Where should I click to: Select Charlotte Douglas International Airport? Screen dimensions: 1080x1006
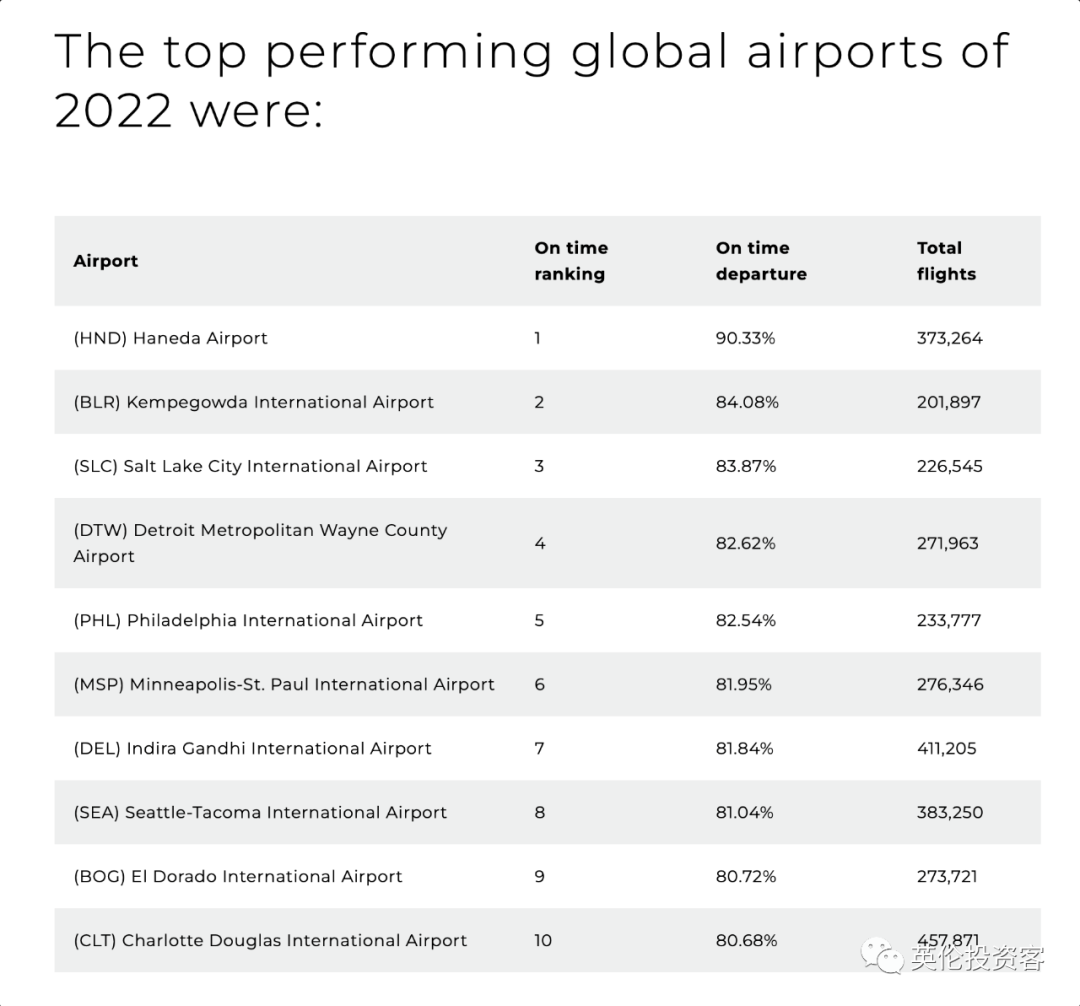270,941
